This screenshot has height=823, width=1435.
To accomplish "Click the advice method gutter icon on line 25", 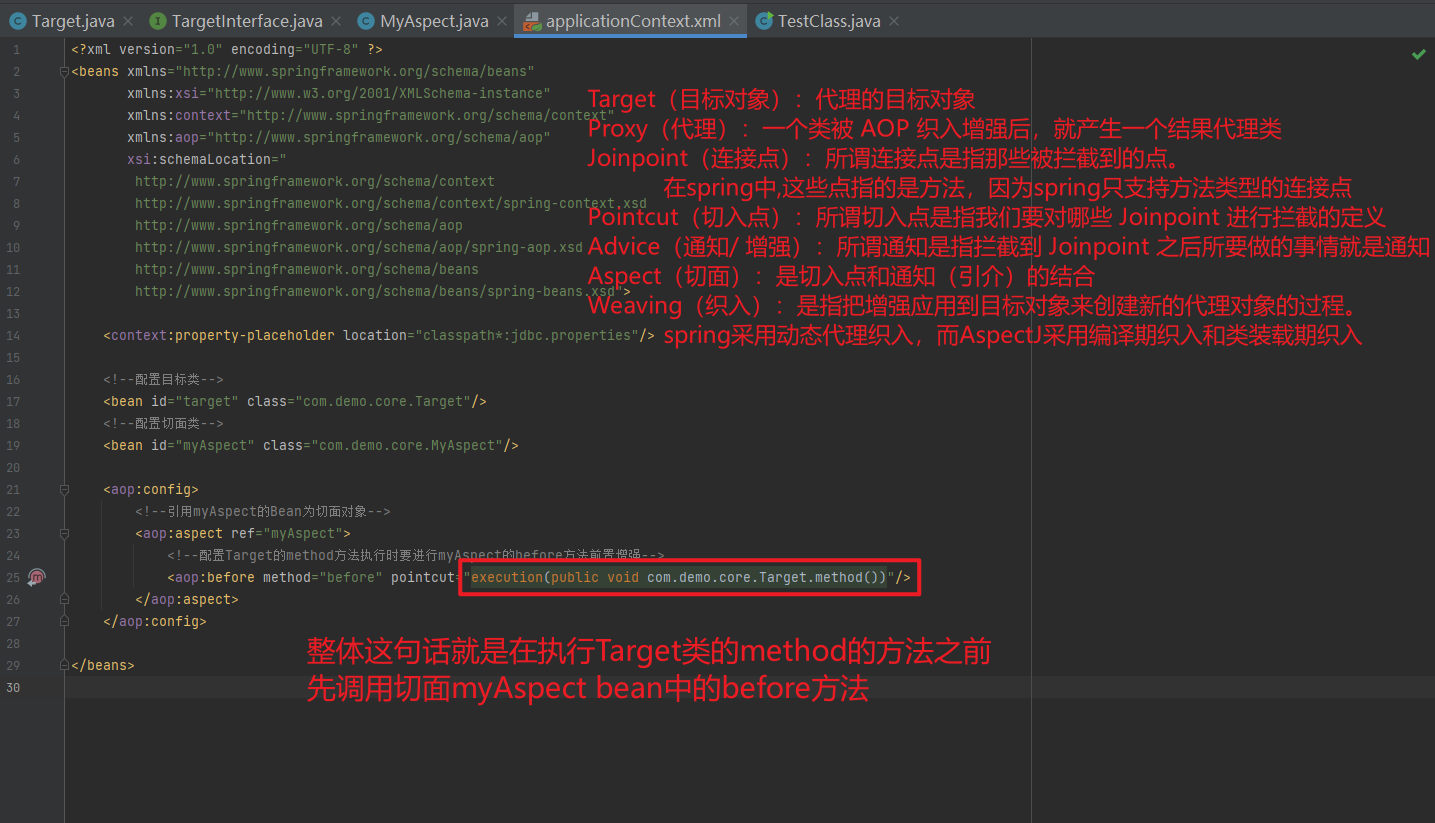I will point(37,577).
